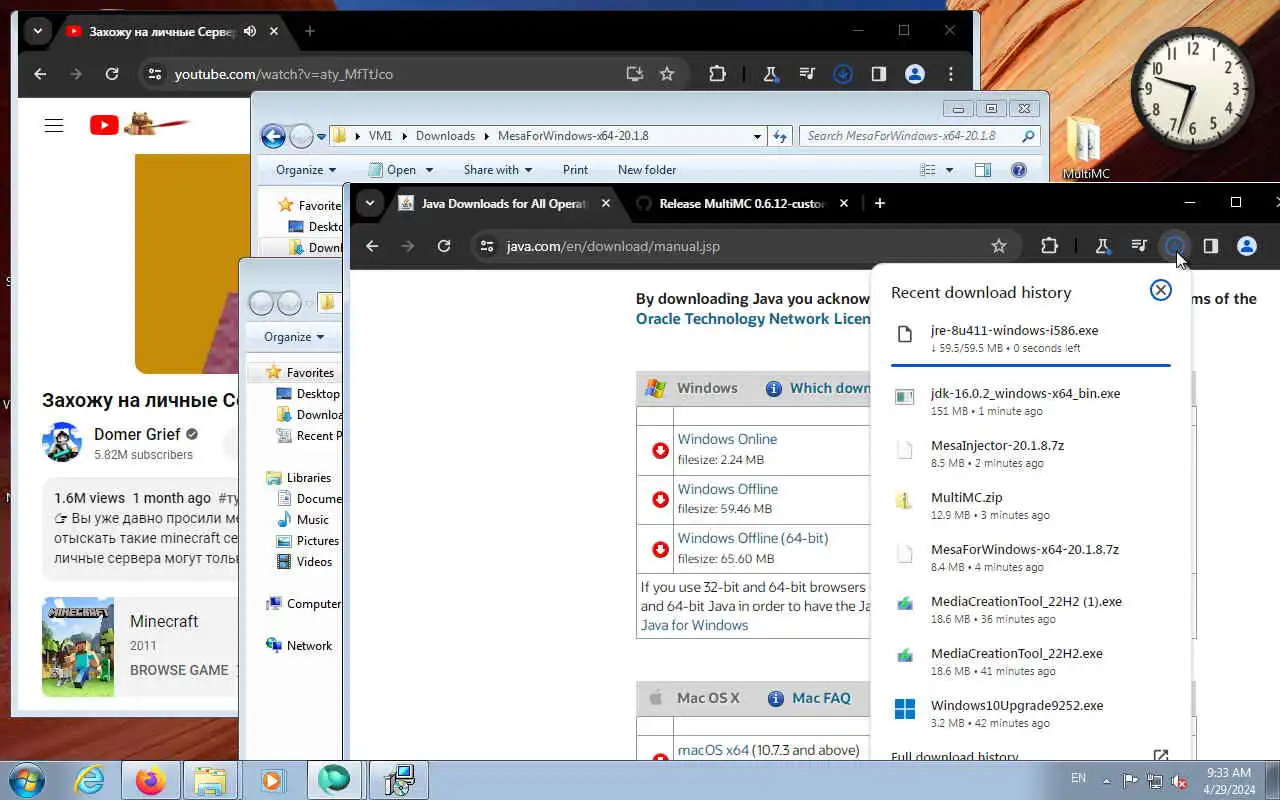This screenshot has width=1280, height=800.
Task: Open the Windows Start menu
Action: click(x=26, y=779)
